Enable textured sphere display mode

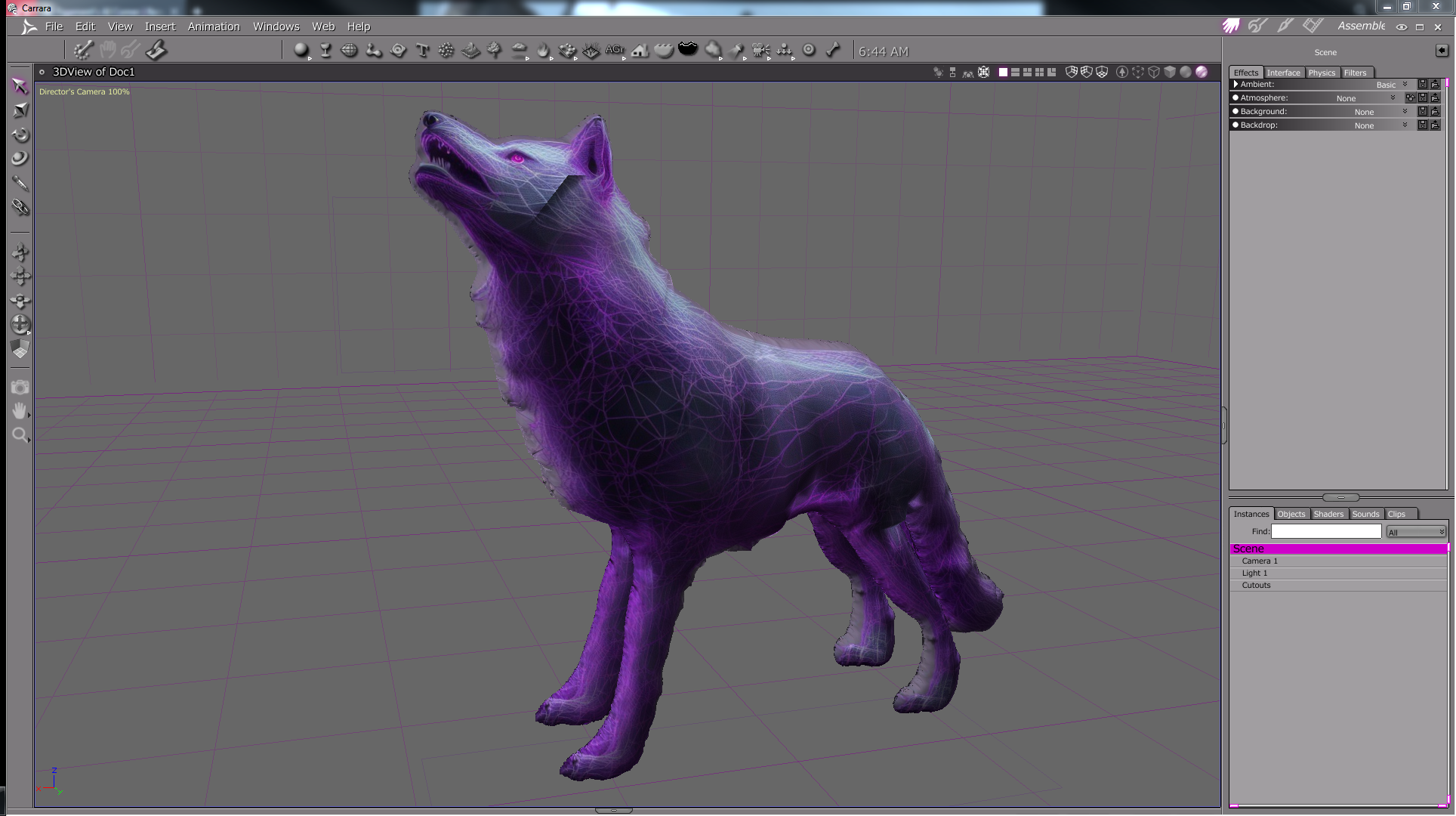(1202, 73)
